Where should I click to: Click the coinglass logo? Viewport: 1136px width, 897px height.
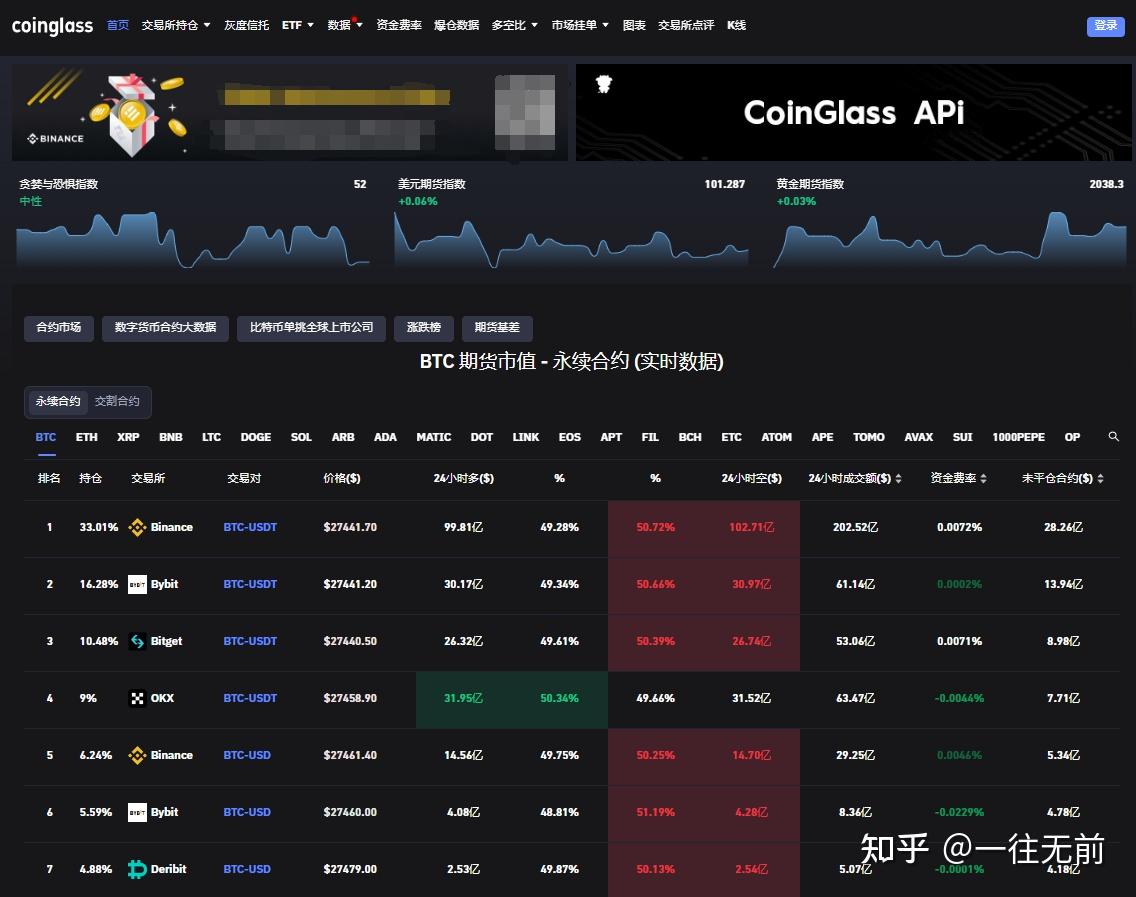click(x=52, y=26)
